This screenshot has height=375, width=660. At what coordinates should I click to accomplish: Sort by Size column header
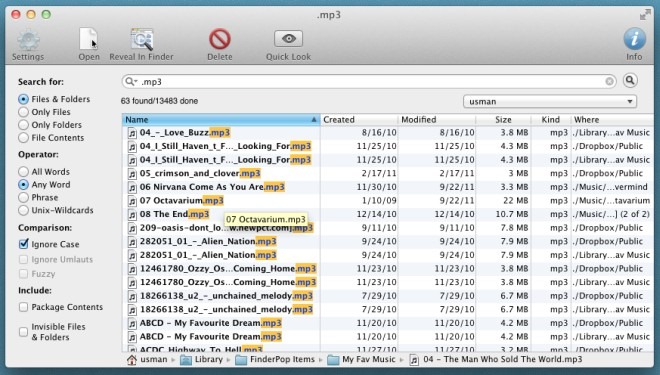[503, 120]
